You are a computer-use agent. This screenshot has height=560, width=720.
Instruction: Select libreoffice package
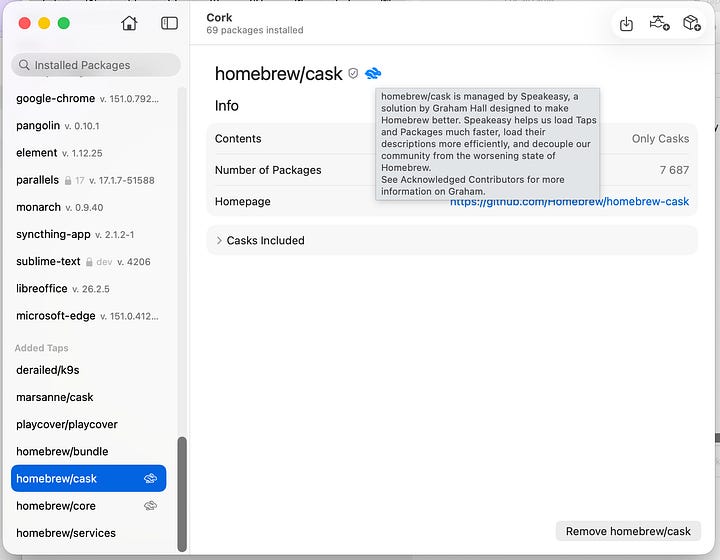(x=88, y=289)
